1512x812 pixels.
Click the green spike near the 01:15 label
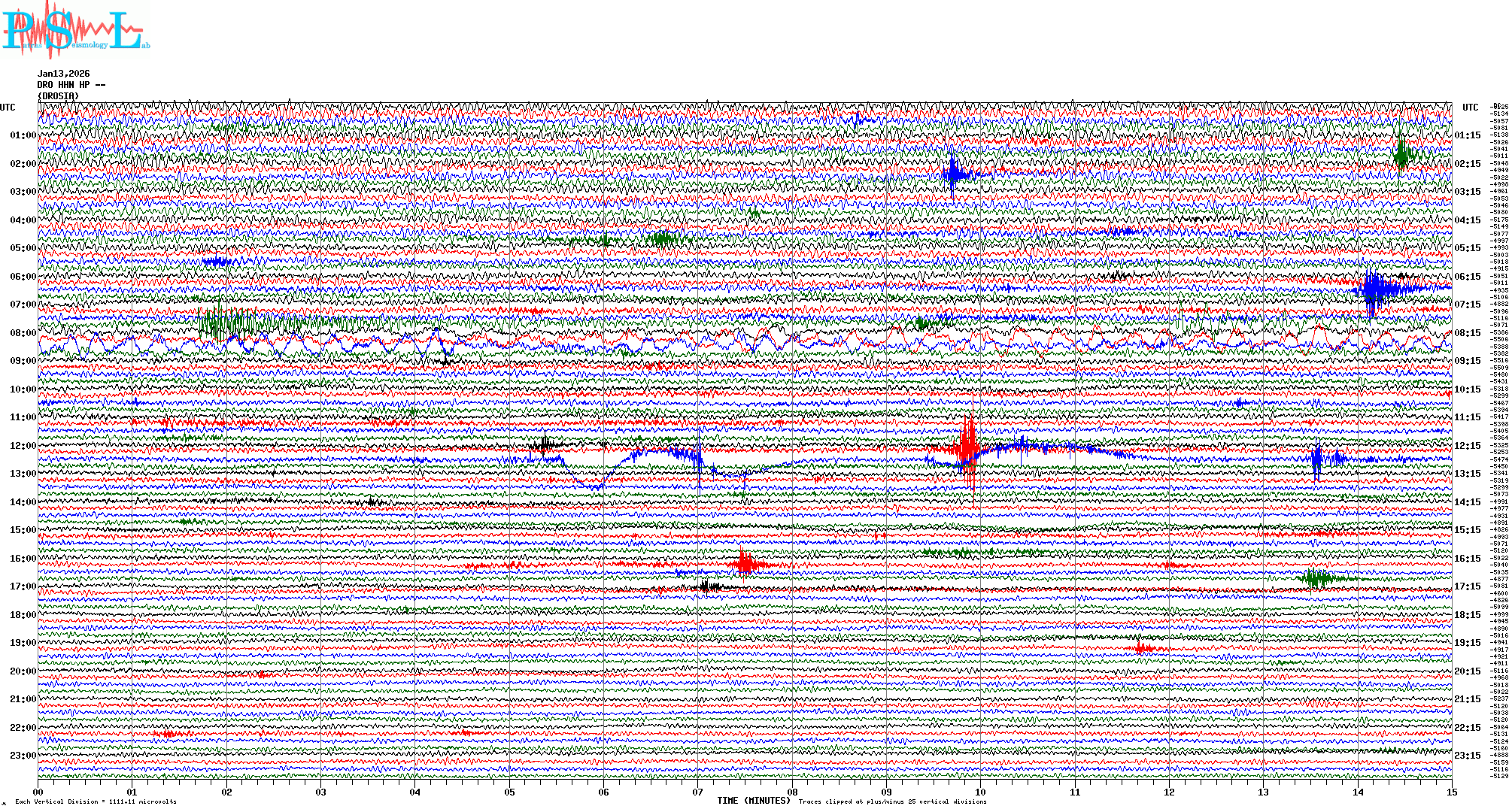[x=1401, y=154]
